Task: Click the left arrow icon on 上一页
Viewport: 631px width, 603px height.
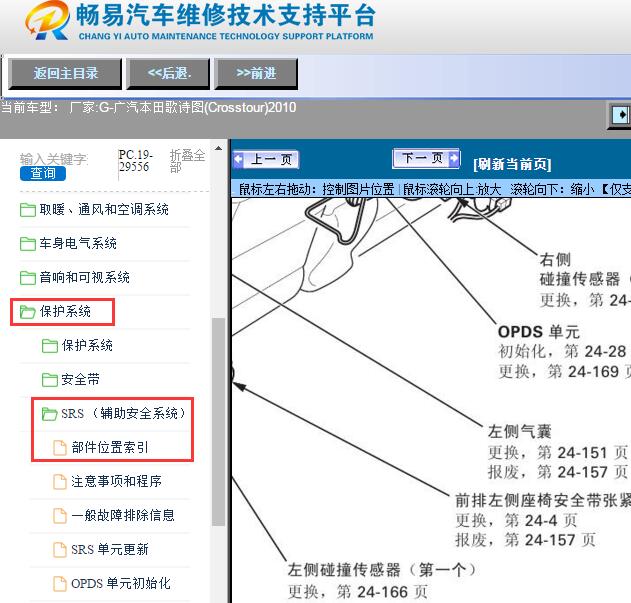Action: [x=238, y=159]
